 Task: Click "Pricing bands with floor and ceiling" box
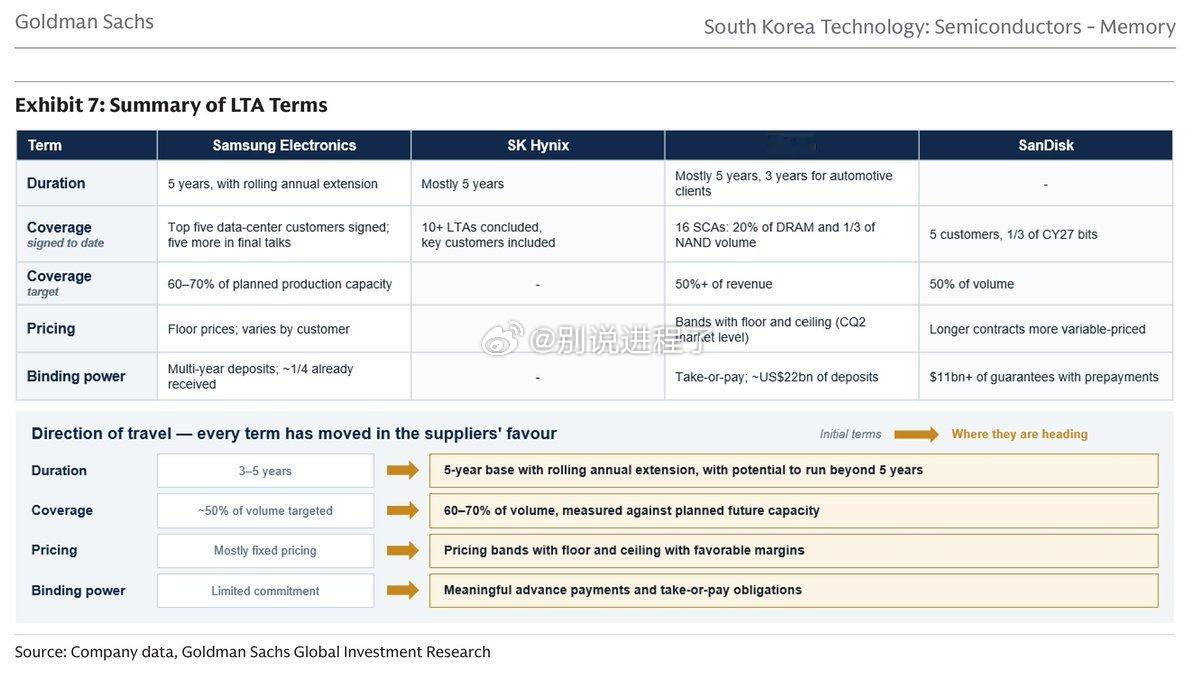794,550
